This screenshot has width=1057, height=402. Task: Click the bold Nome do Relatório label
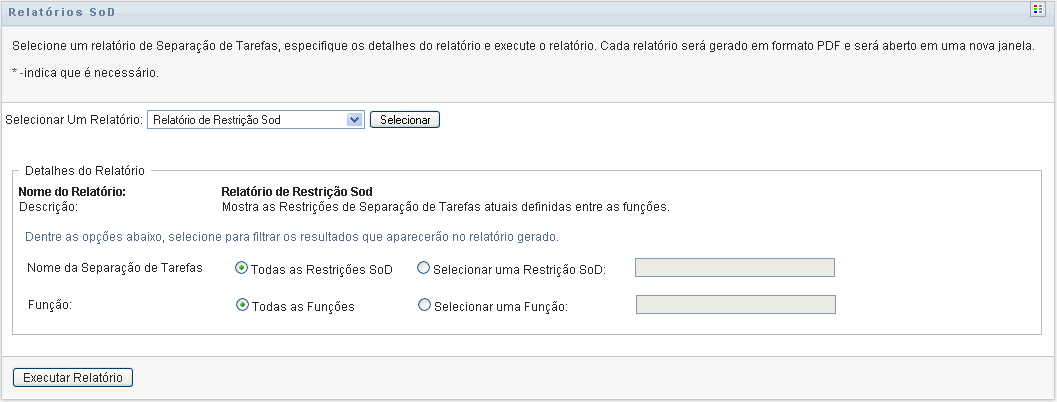click(x=72, y=192)
